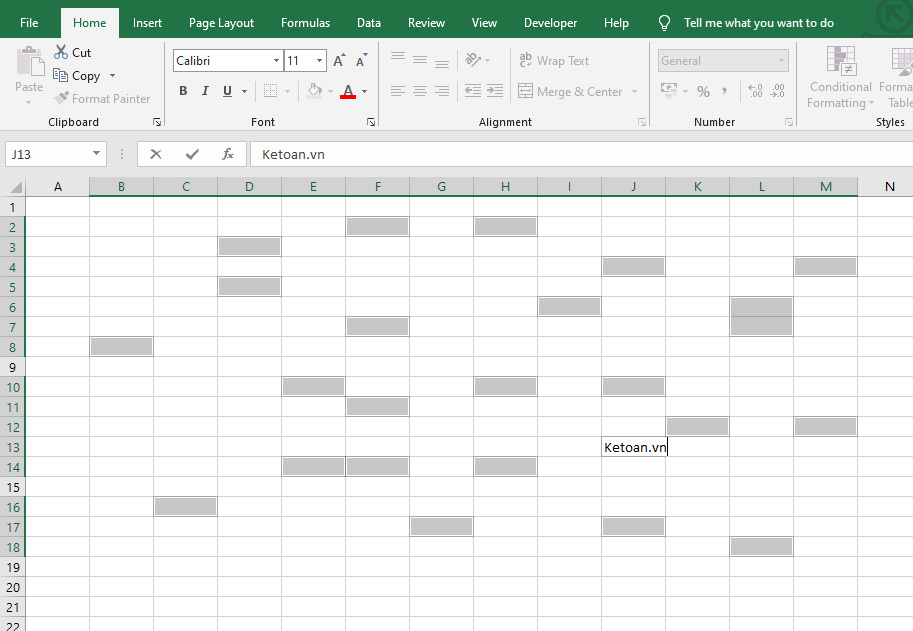Image resolution: width=913 pixels, height=631 pixels.
Task: Decrease font size with small A icon
Action: click(361, 61)
